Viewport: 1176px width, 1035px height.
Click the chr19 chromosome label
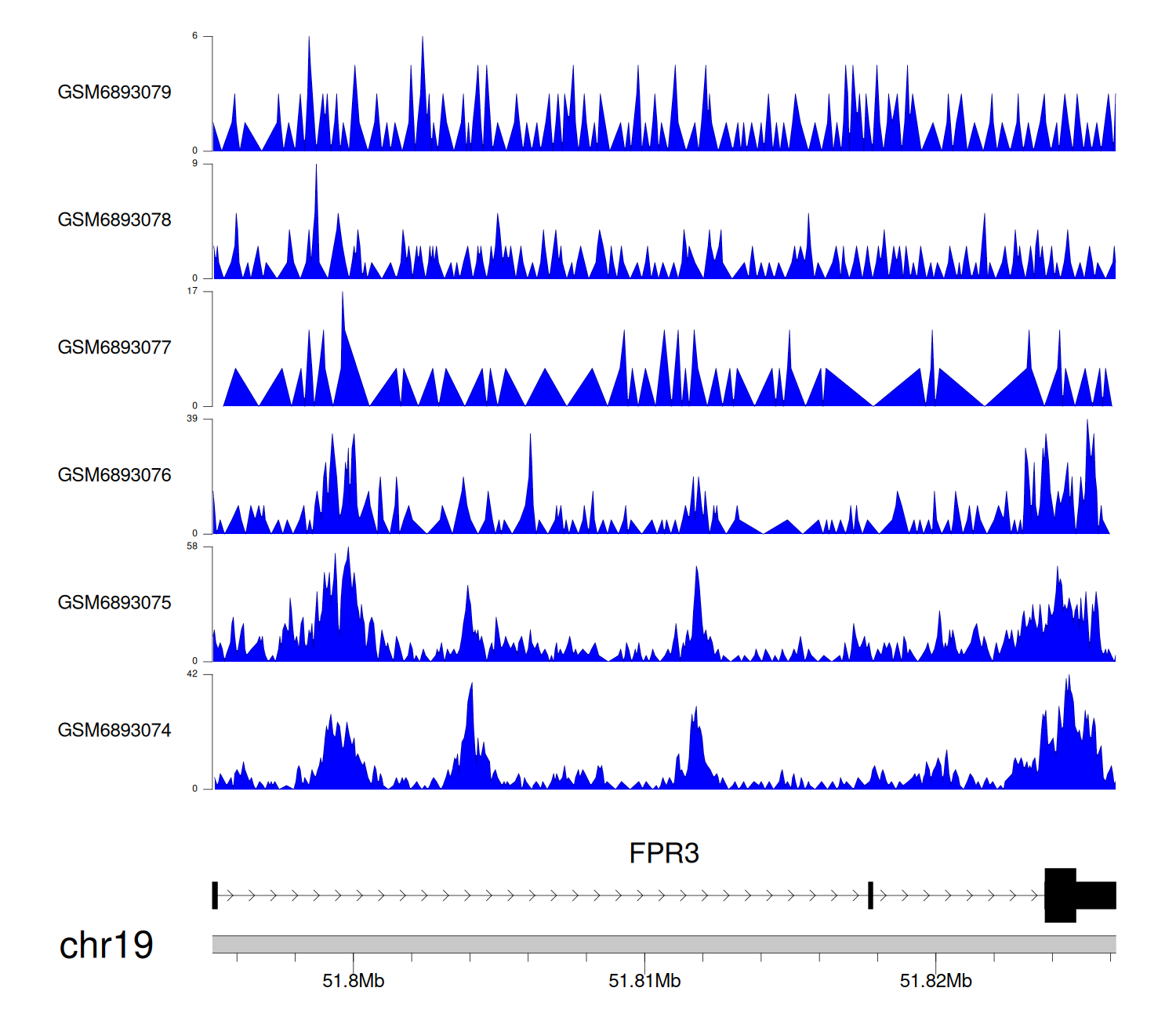click(106, 946)
